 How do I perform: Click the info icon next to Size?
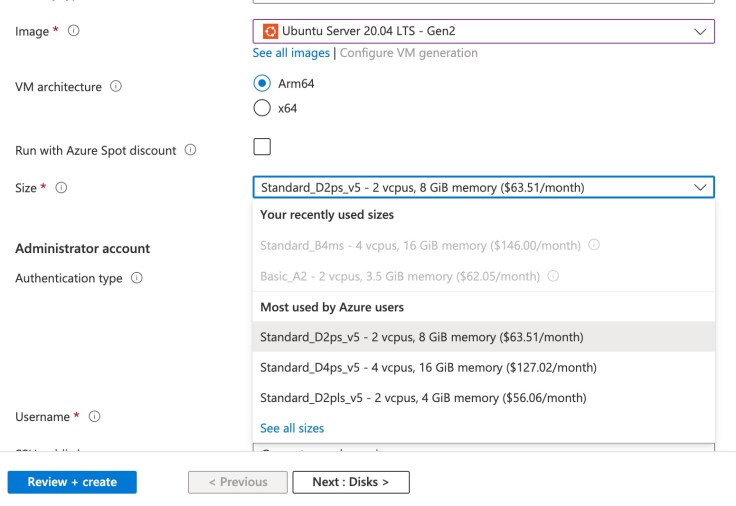point(61,188)
